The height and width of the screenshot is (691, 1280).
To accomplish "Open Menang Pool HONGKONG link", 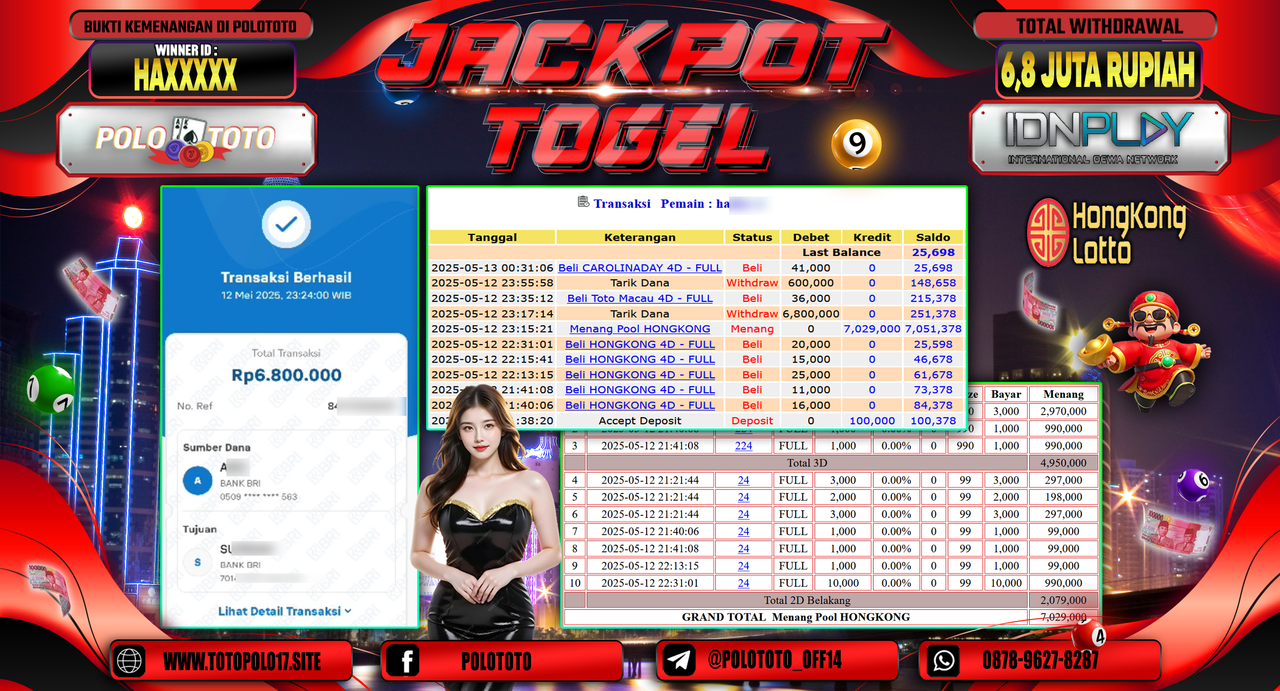I will pos(640,328).
